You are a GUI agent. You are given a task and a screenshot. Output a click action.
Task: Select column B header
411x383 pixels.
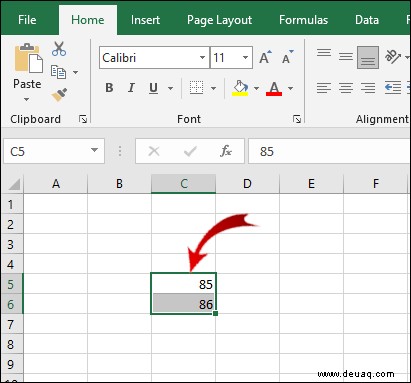click(119, 184)
